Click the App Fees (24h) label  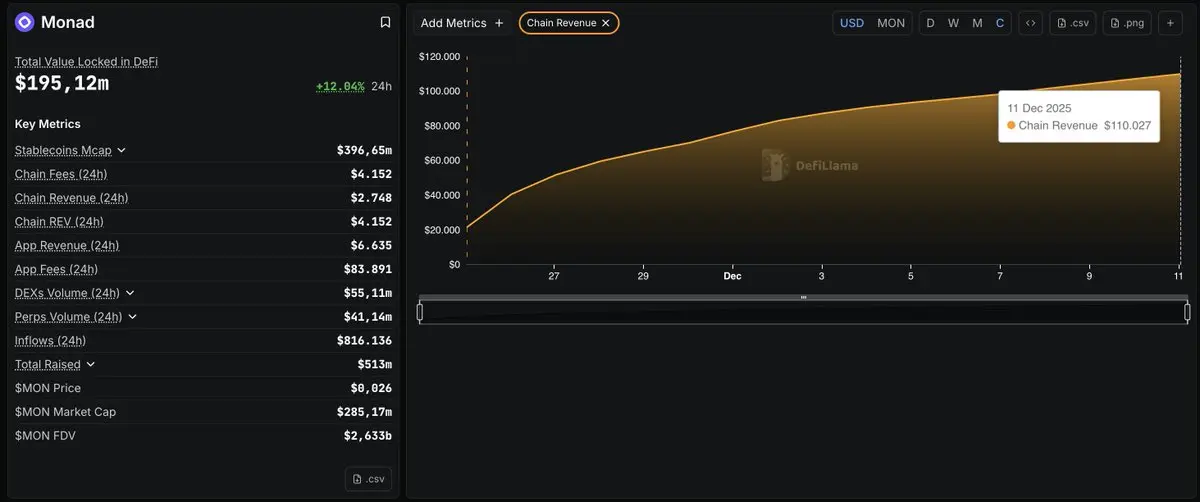pos(56,269)
